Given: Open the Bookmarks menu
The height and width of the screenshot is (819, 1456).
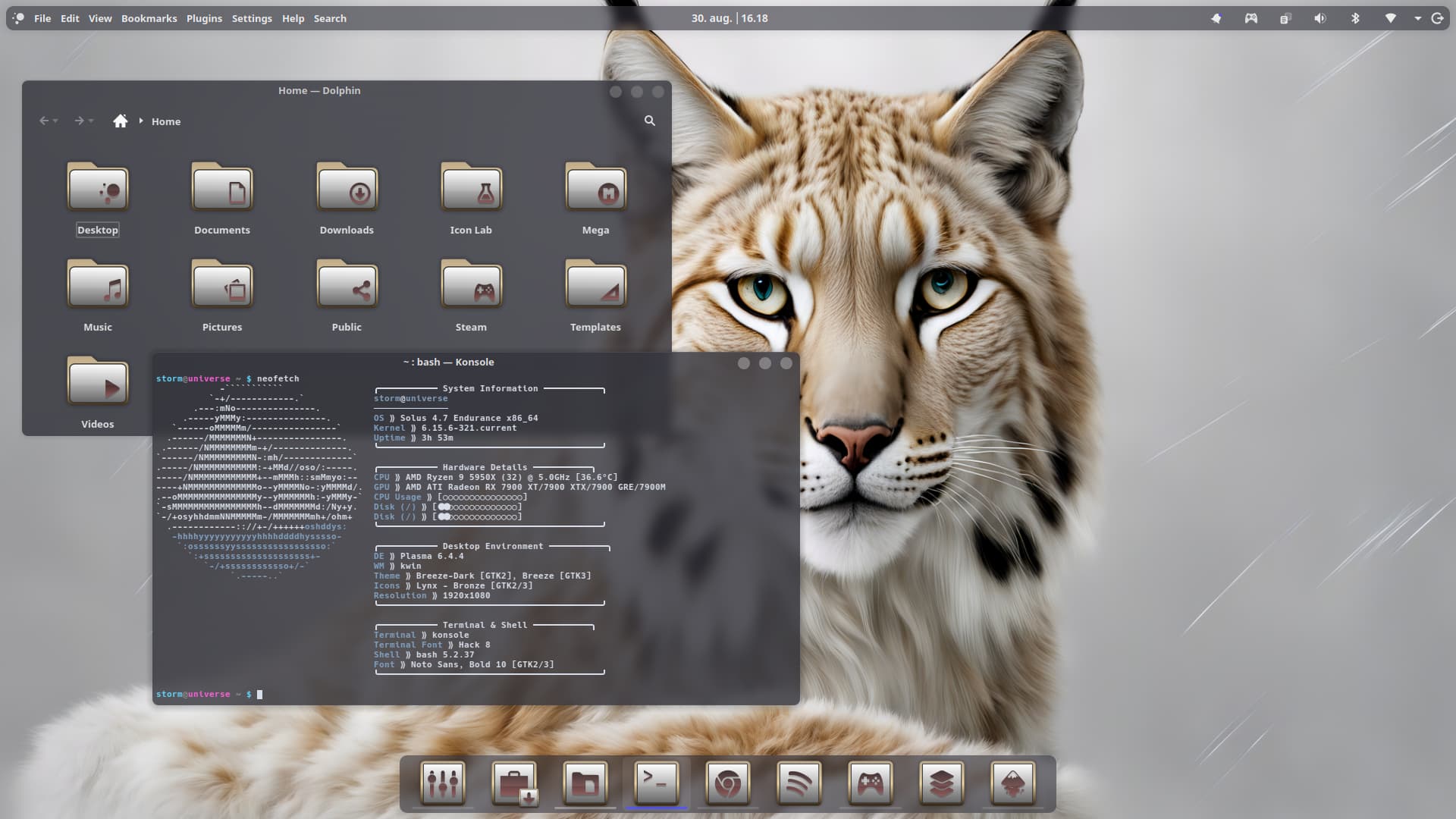Looking at the screenshot, I should [x=149, y=18].
